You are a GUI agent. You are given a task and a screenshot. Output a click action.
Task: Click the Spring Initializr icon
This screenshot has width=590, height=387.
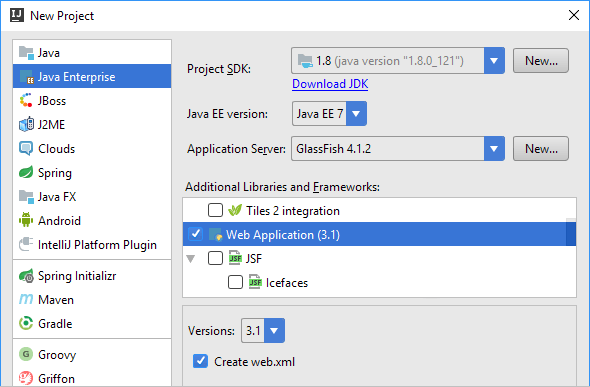pos(26,276)
